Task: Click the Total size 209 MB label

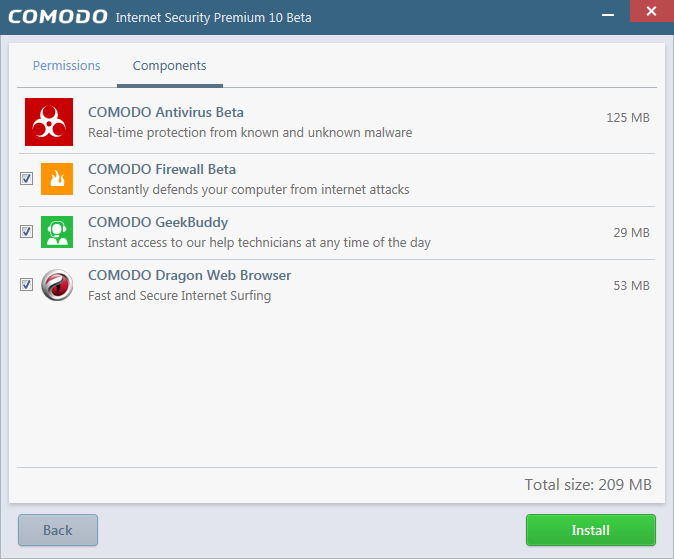Action: point(588,485)
